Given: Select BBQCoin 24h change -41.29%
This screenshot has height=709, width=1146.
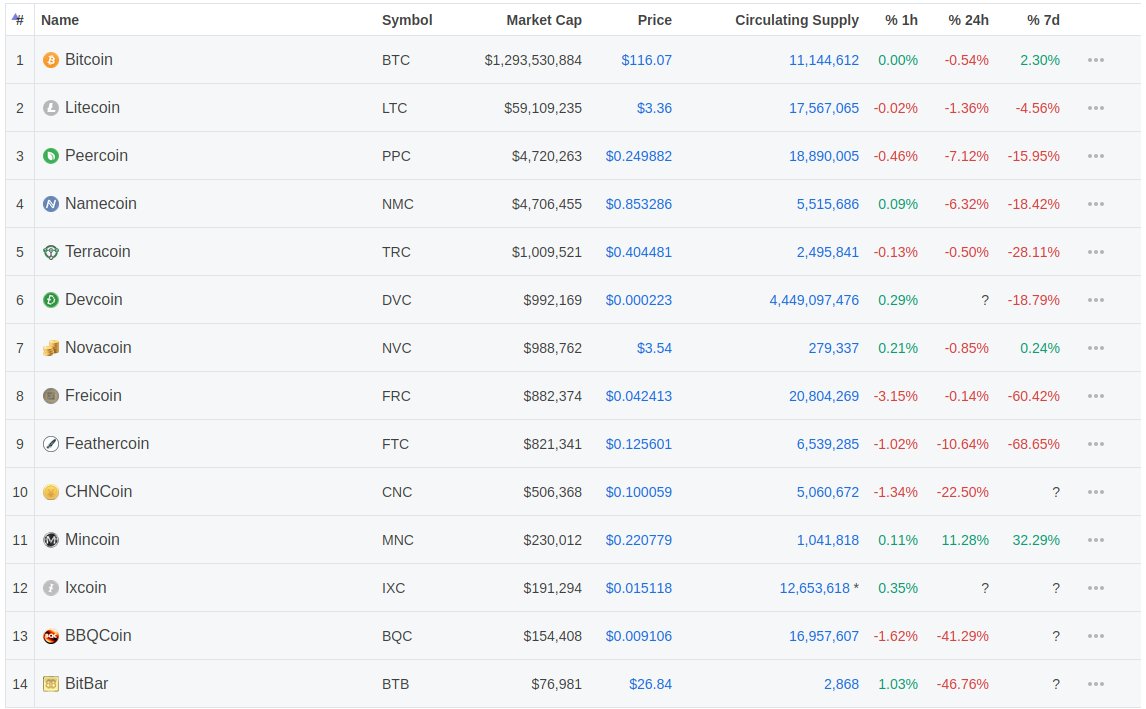Looking at the screenshot, I should (963, 636).
